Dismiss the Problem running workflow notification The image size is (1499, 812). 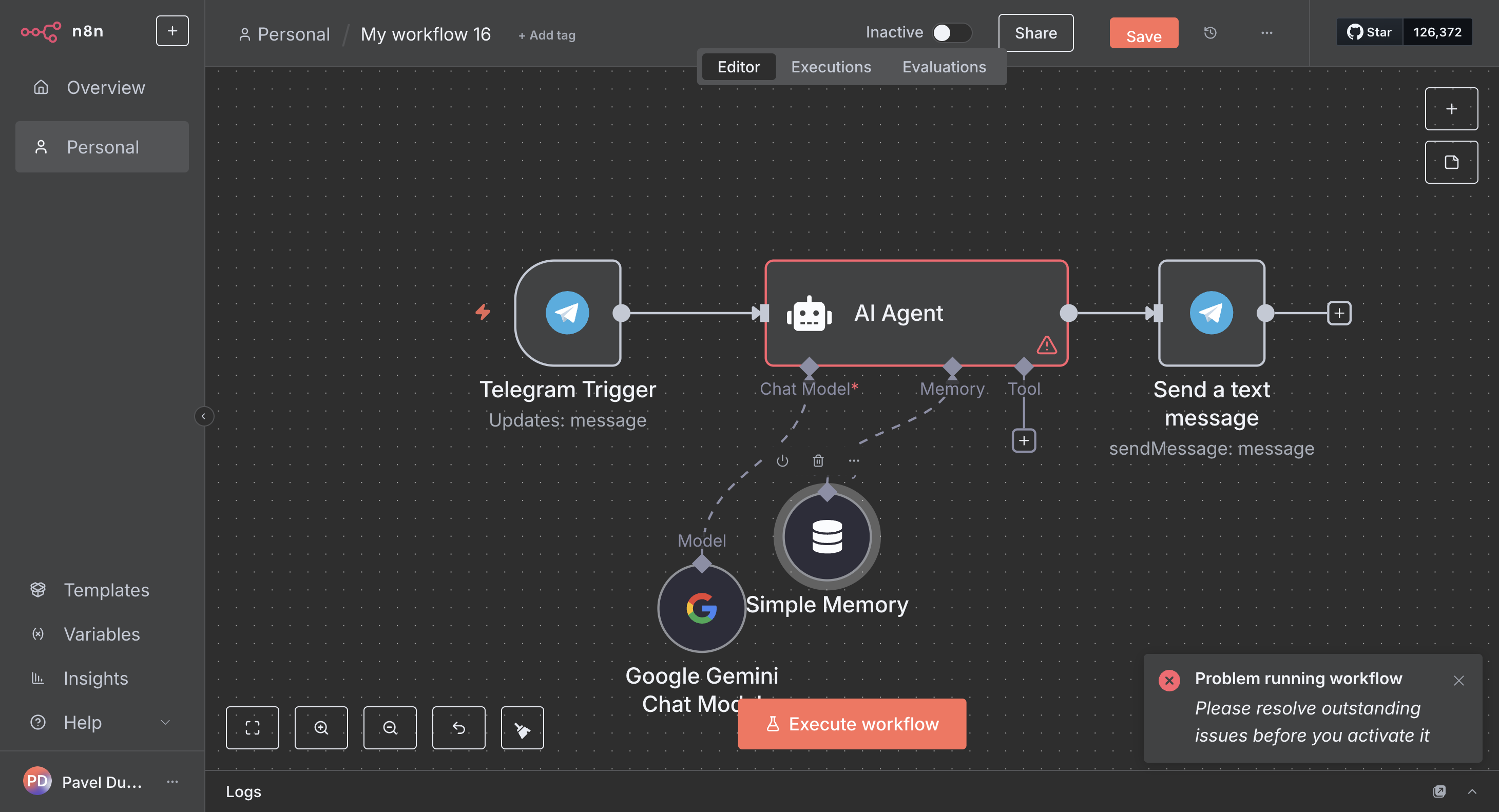point(1458,681)
